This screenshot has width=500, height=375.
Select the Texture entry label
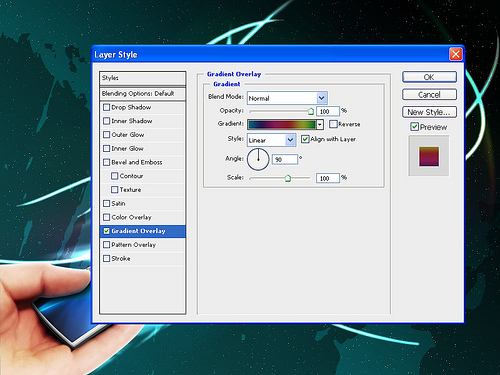coord(130,190)
